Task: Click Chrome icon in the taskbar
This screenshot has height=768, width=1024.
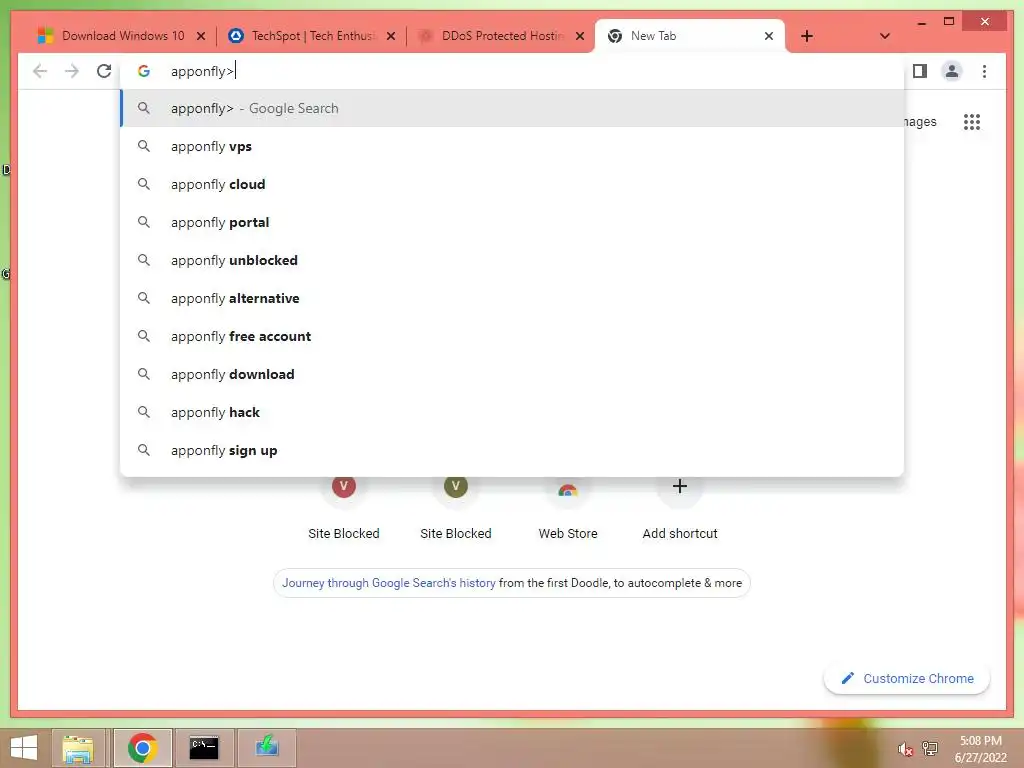Action: (142, 748)
